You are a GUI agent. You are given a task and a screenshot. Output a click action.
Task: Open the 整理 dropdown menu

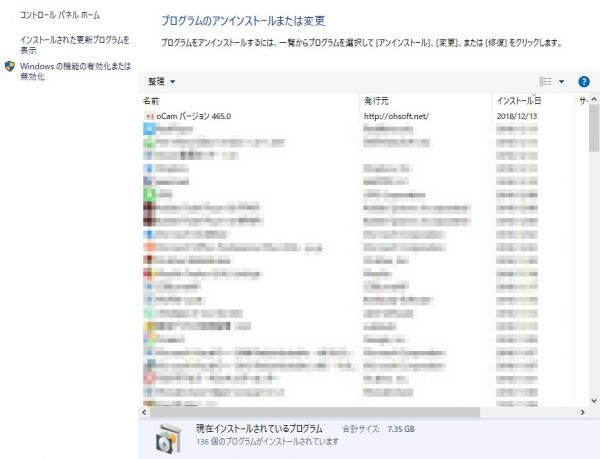coord(161,81)
